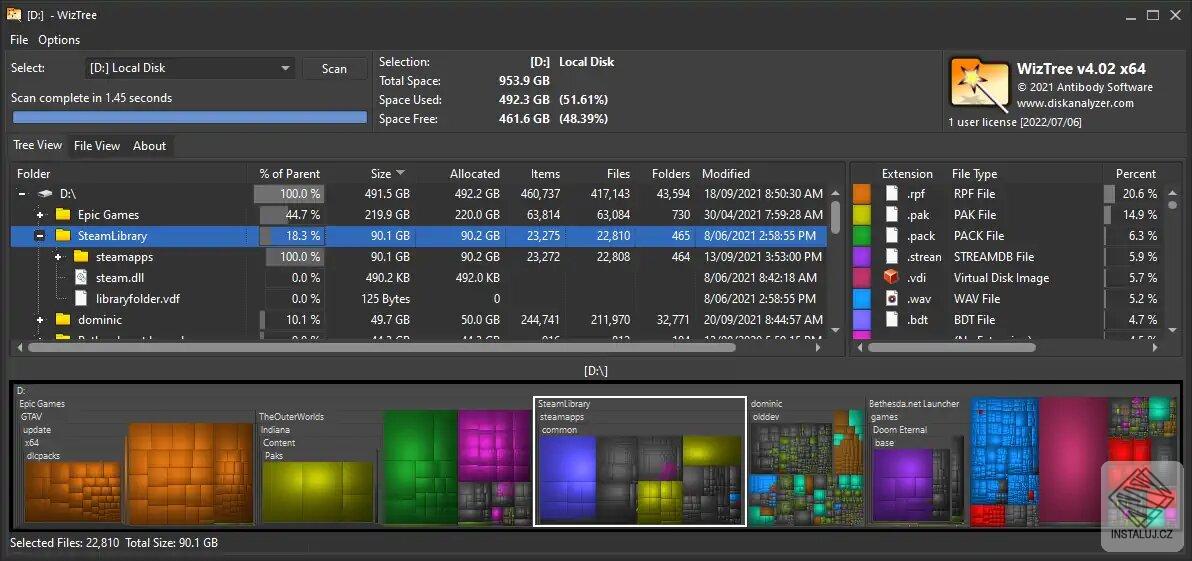Viewport: 1192px width, 561px height.
Task: Click the .bdt file type icon
Action: [x=891, y=320]
